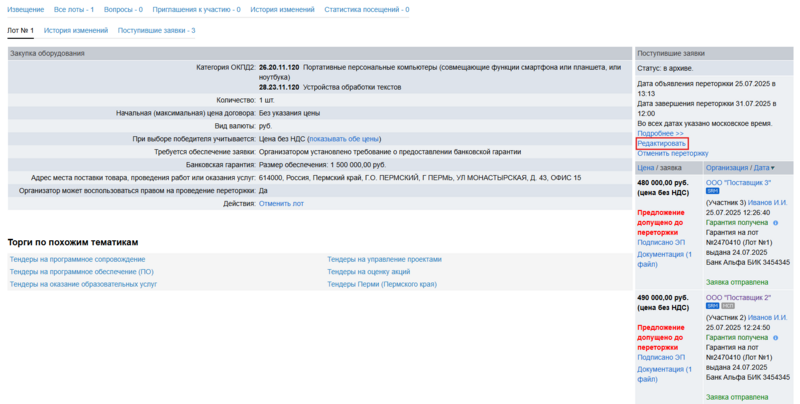The height and width of the screenshot is (404, 800).
Task: Click info icon beside Поставщик 3 guarantee
Action: (x=775, y=222)
